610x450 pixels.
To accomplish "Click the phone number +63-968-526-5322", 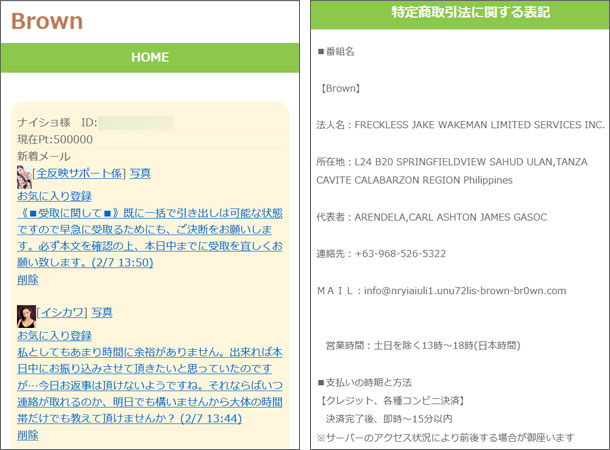I will pyautogui.click(x=400, y=253).
